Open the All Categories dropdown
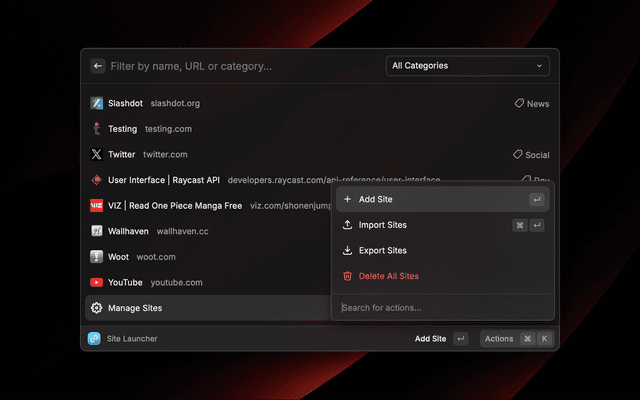This screenshot has height=400, width=640. [467, 66]
